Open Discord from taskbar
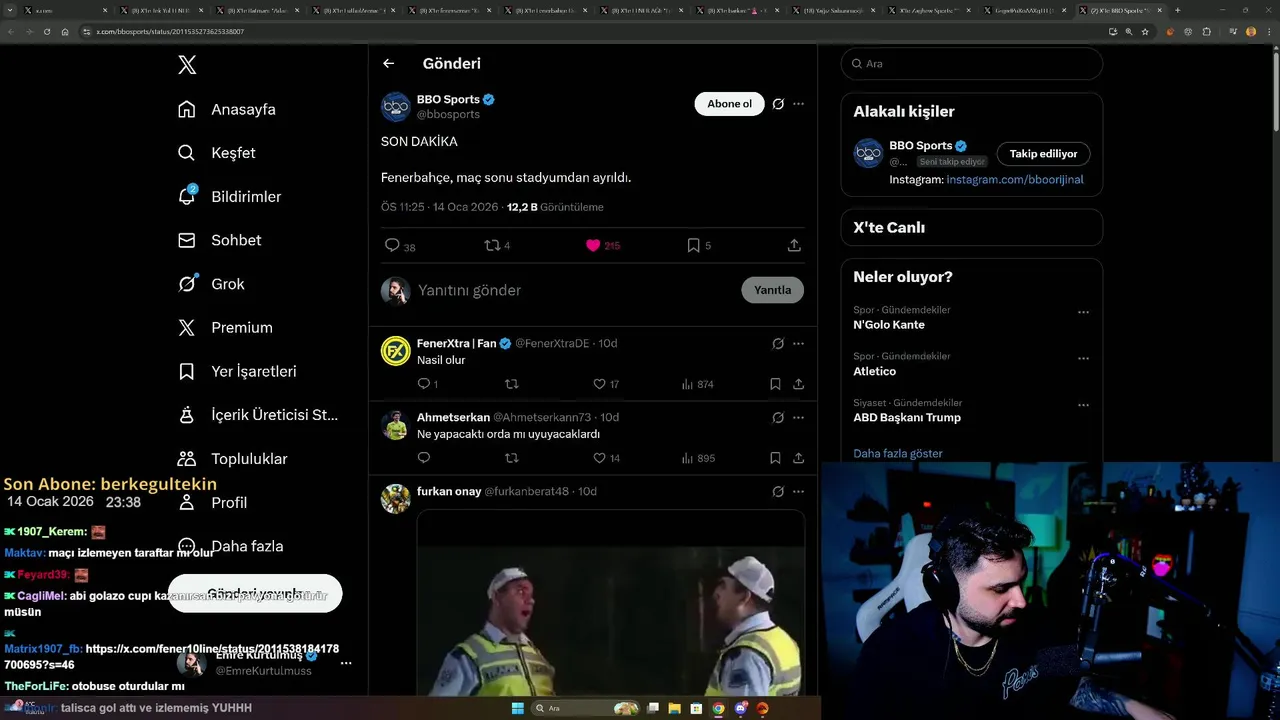The width and height of the screenshot is (1280, 720). tap(740, 708)
